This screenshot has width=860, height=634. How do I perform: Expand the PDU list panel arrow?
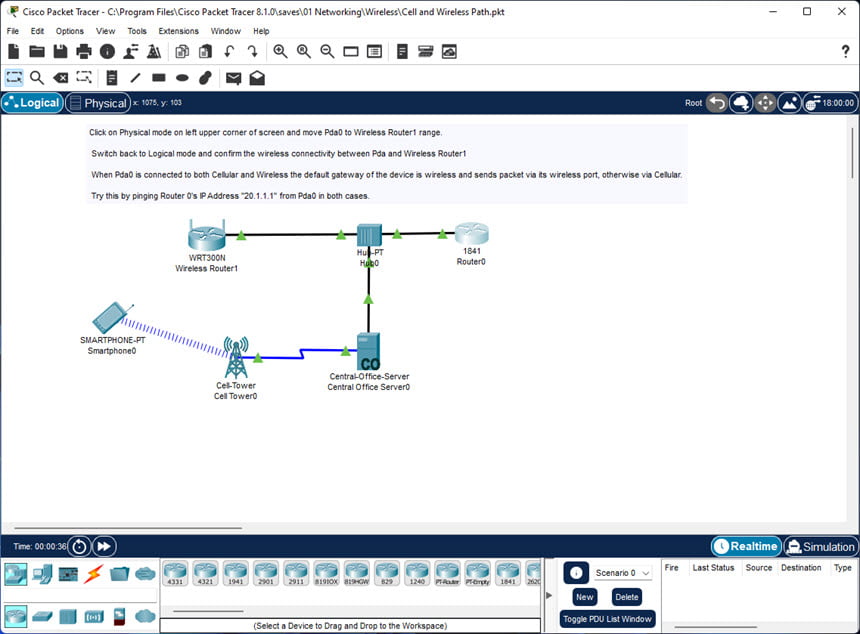click(x=549, y=595)
